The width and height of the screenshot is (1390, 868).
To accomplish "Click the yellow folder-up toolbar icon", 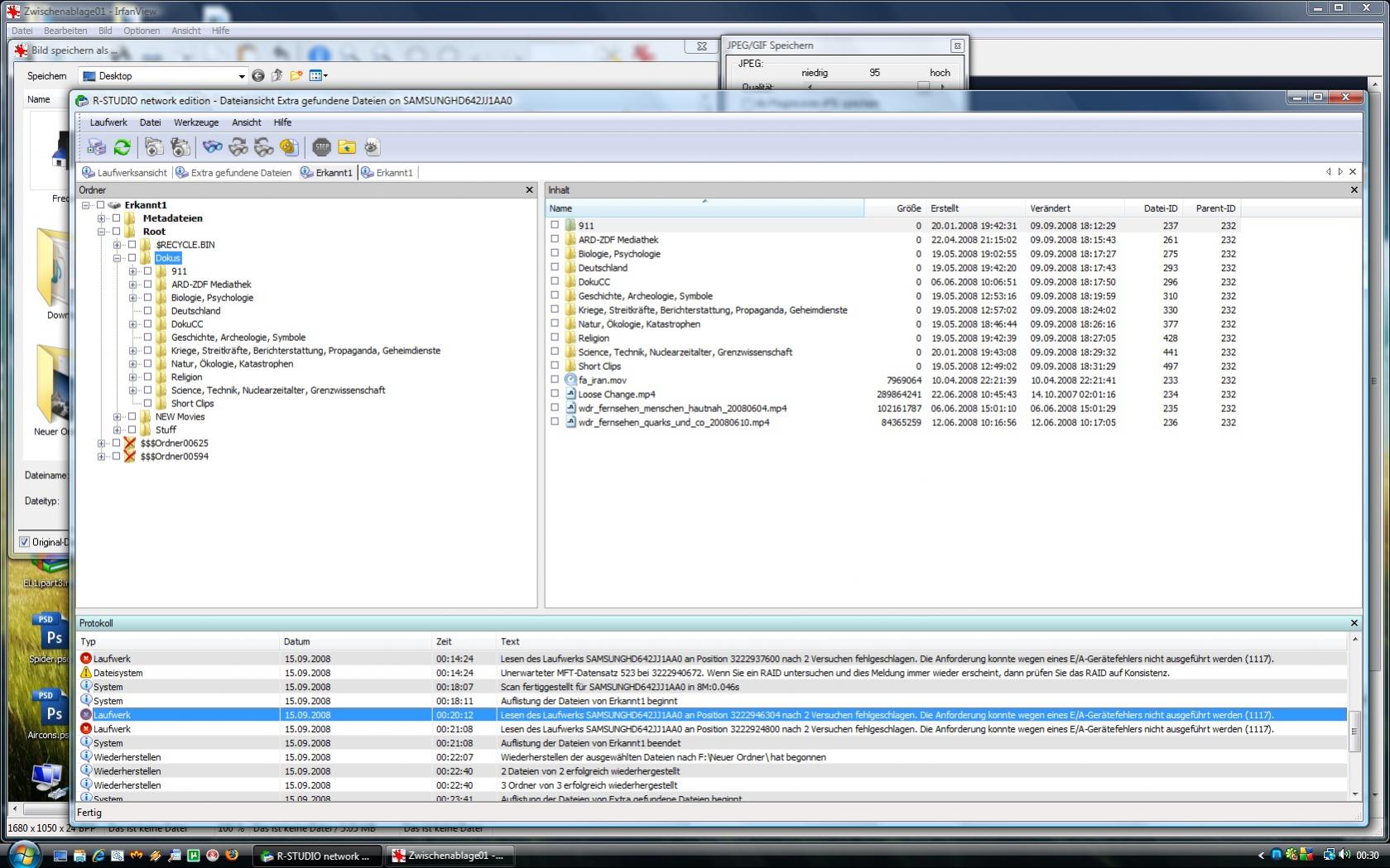I will coord(347,147).
